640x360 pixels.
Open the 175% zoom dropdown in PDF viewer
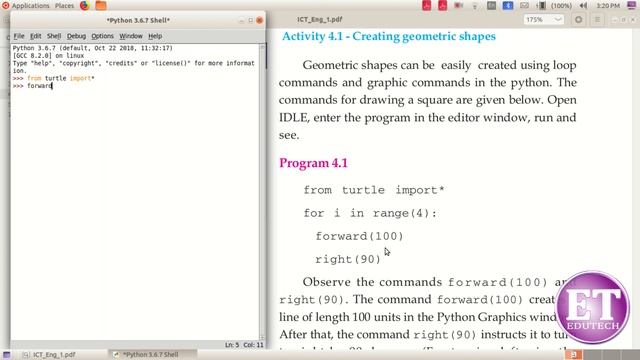pos(544,20)
